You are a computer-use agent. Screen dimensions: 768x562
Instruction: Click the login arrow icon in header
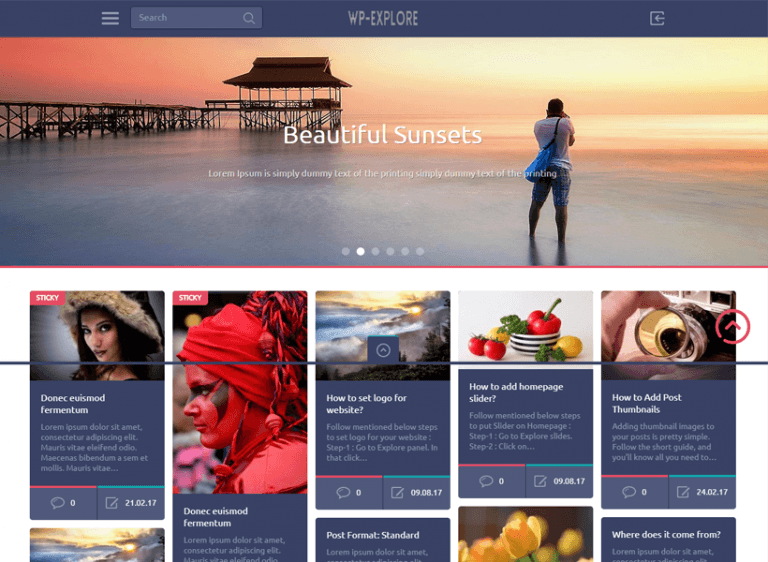657,19
